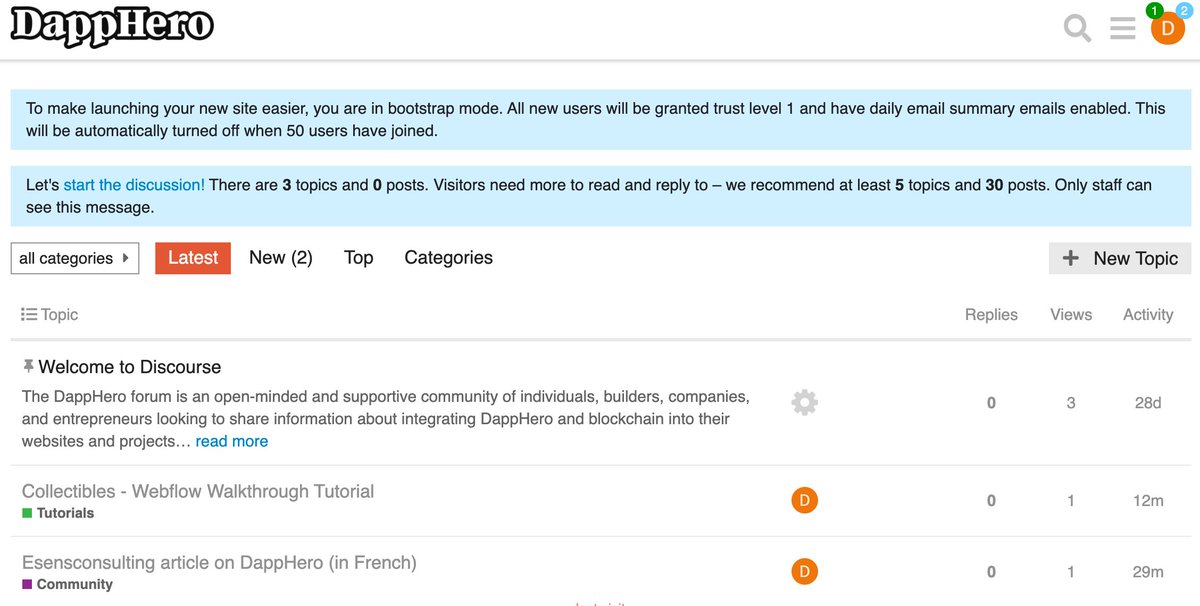The height and width of the screenshot is (606, 1200).
Task: Click the 12m activity on Collectibles row
Action: click(1148, 500)
